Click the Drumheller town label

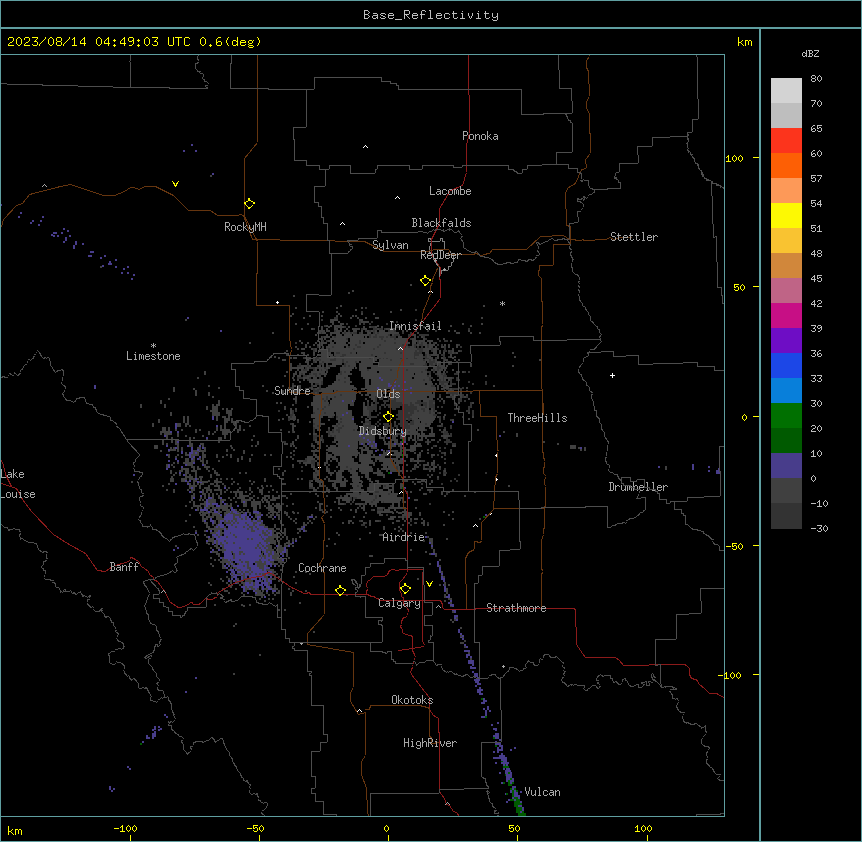[638, 487]
